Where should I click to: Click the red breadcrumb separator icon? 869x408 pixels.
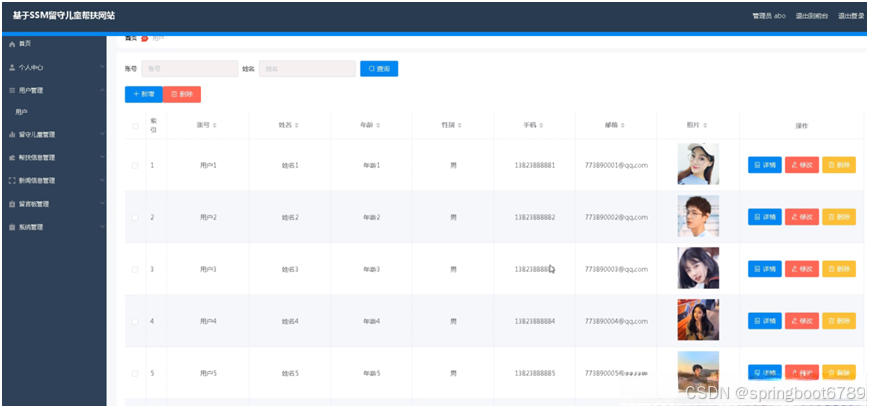coord(145,39)
